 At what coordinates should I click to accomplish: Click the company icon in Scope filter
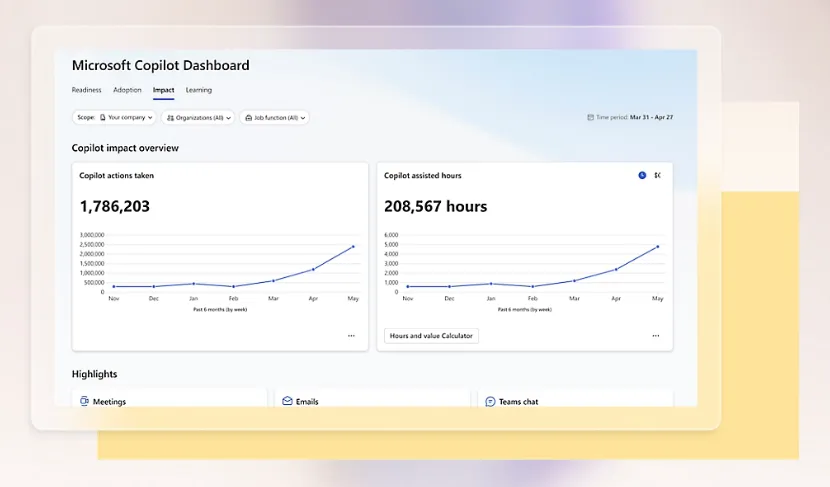pyautogui.click(x=103, y=118)
